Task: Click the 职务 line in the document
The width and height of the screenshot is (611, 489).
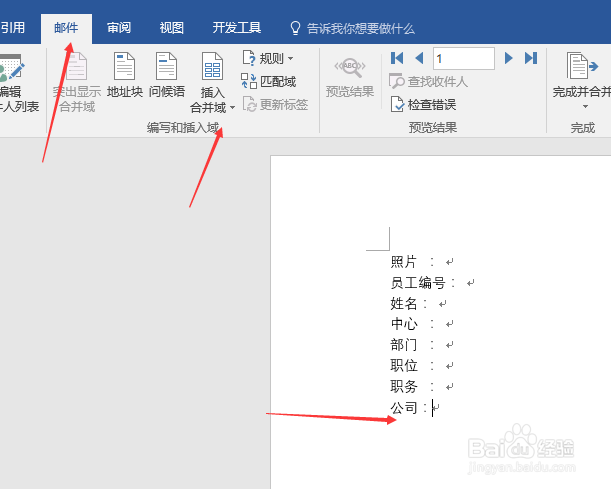Action: (x=422, y=387)
